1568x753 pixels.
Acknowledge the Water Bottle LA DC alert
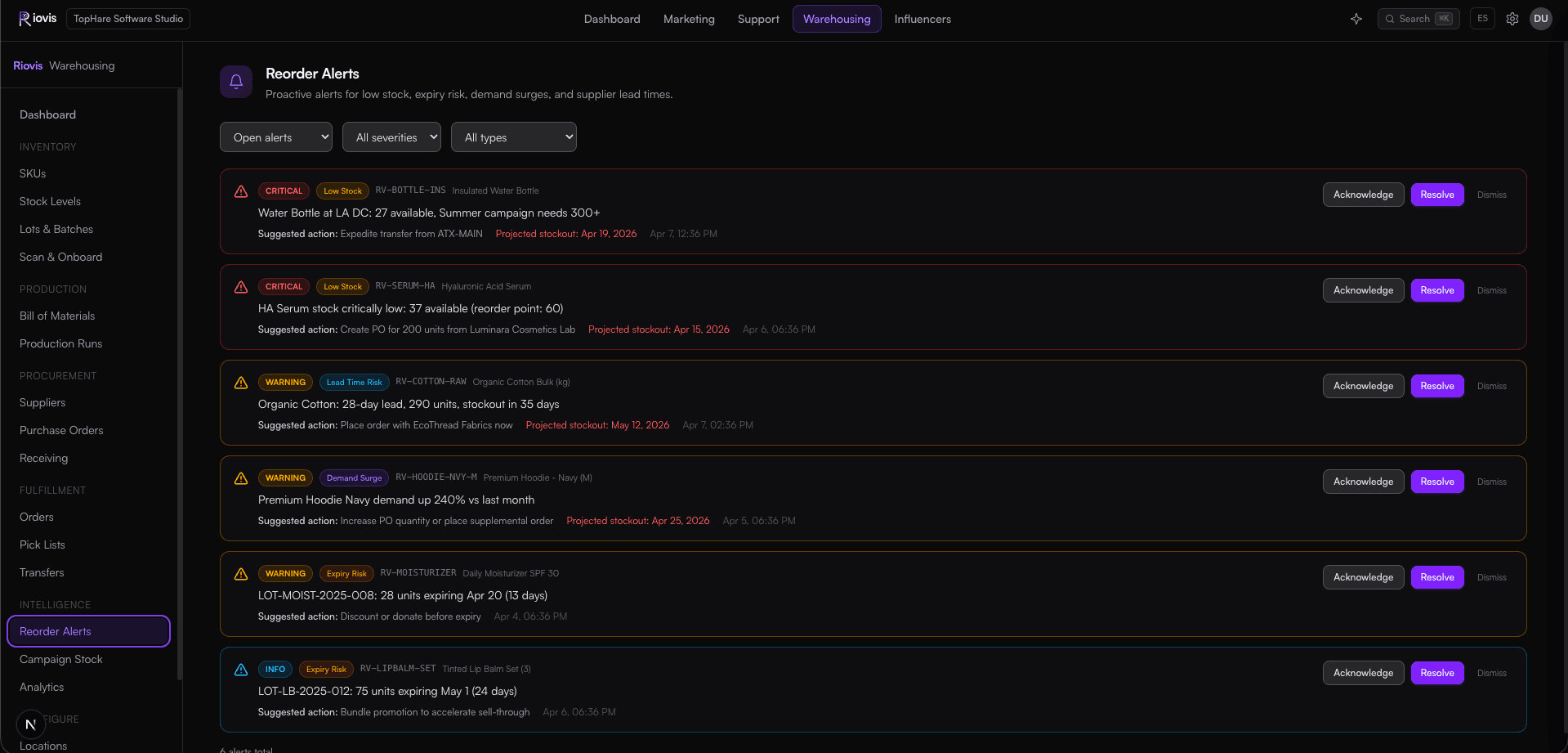1364,195
